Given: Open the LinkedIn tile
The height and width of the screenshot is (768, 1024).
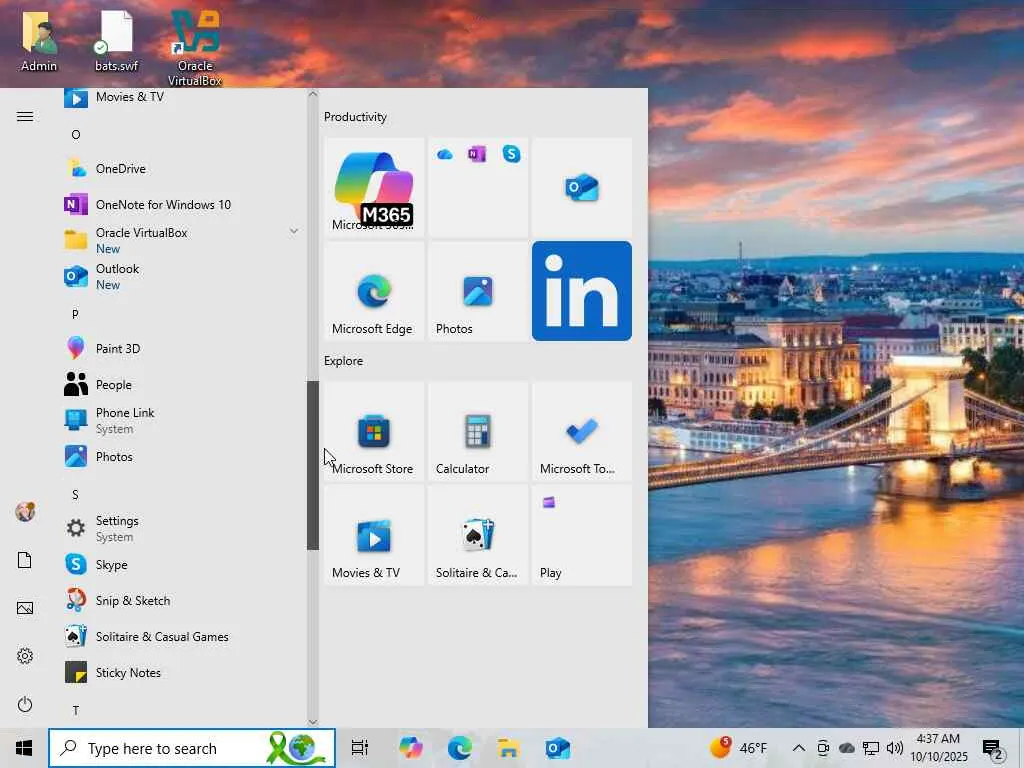Looking at the screenshot, I should tap(581, 291).
